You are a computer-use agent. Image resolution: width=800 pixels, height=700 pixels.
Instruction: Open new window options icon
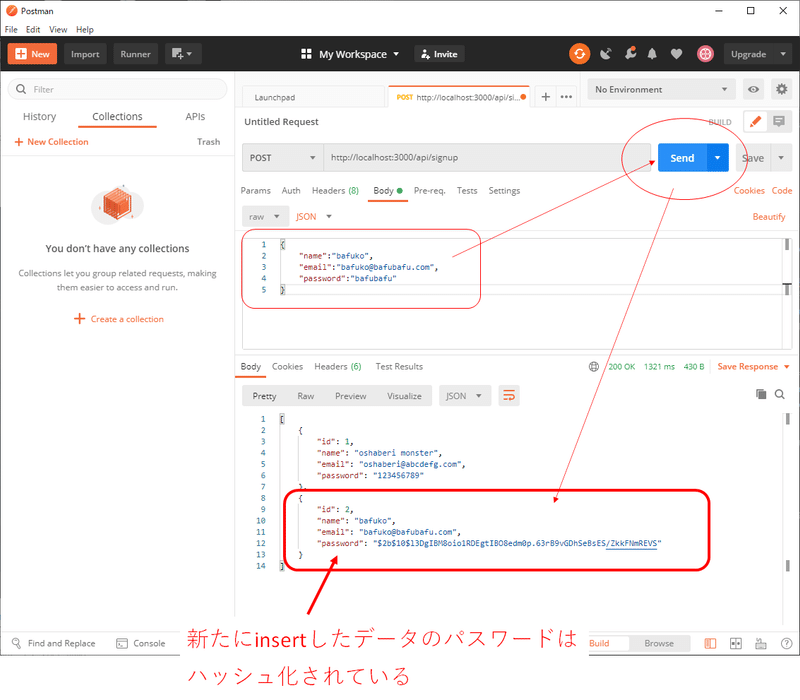pos(183,54)
